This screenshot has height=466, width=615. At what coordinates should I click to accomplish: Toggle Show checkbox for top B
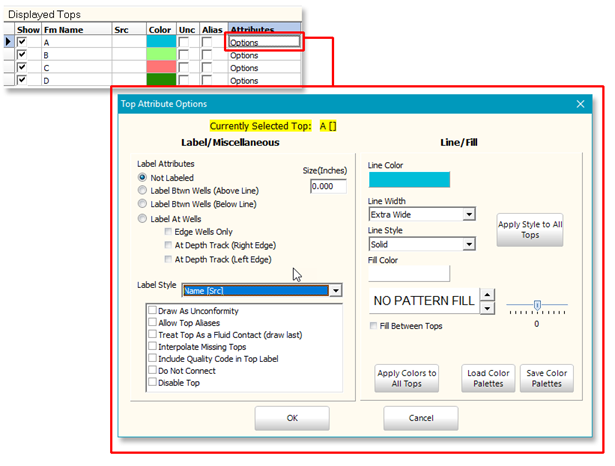tap(22, 54)
